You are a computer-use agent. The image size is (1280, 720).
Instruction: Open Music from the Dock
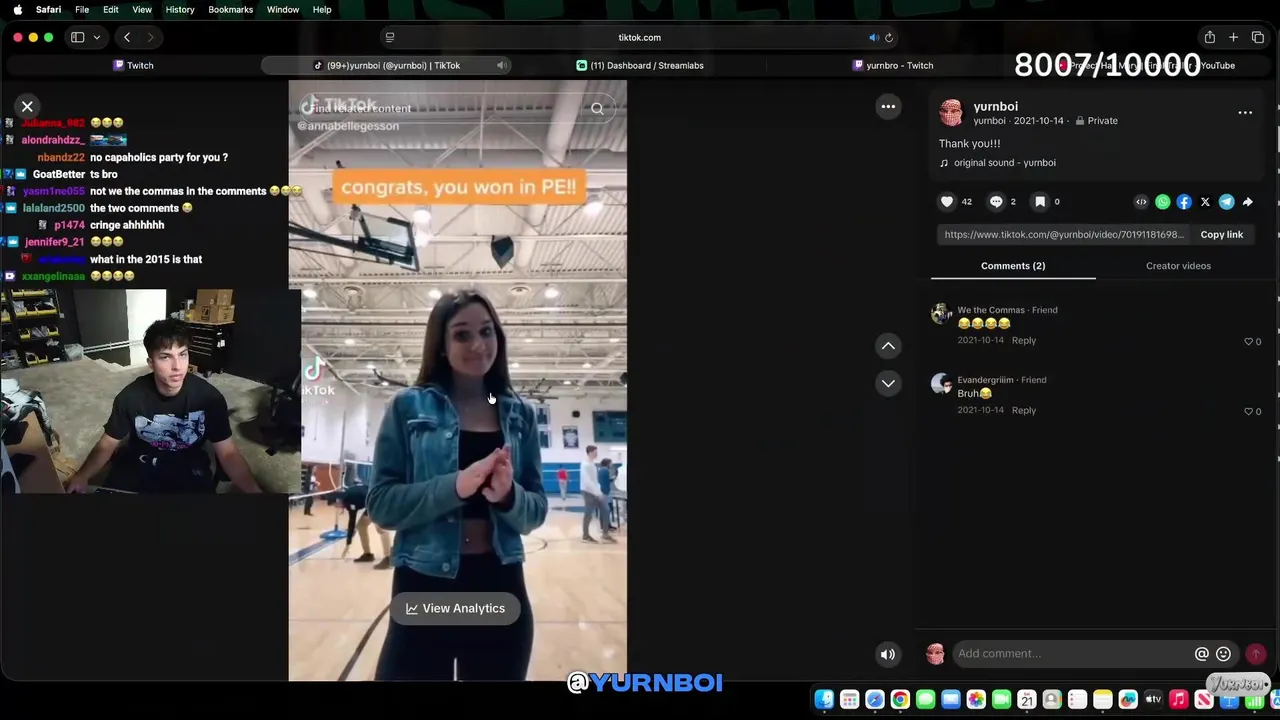pyautogui.click(x=1179, y=700)
